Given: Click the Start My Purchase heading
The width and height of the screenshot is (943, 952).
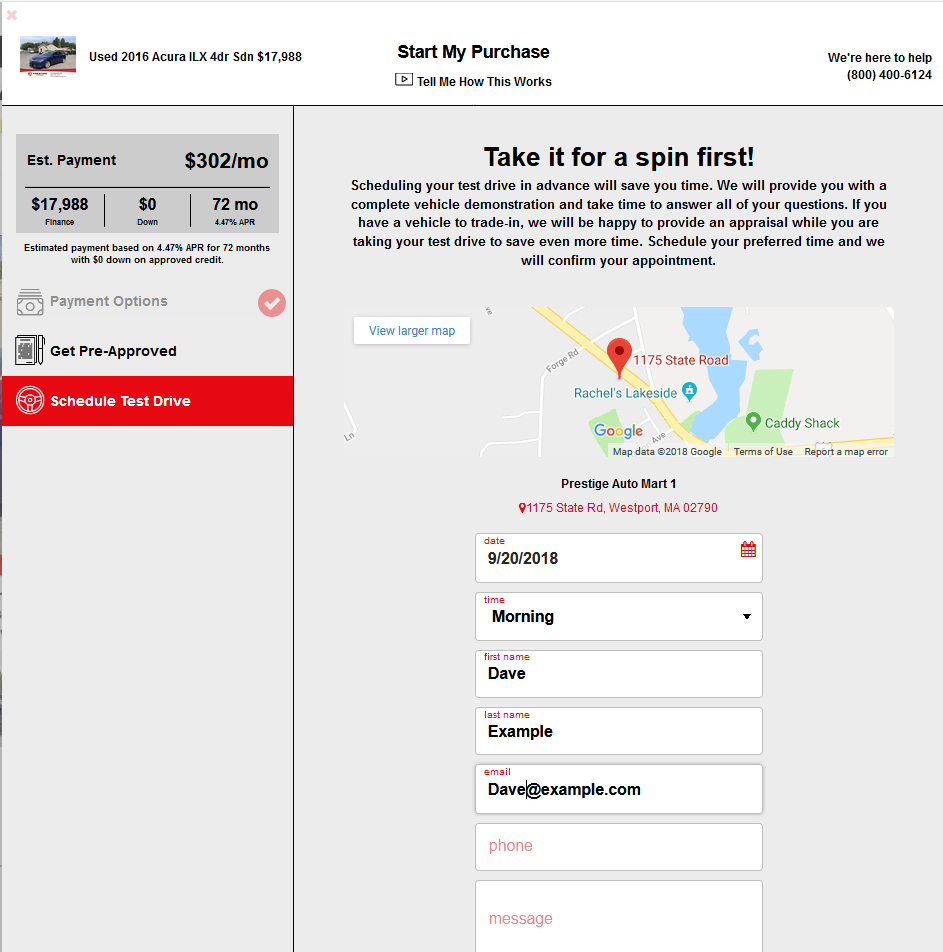Looking at the screenshot, I should 473,52.
